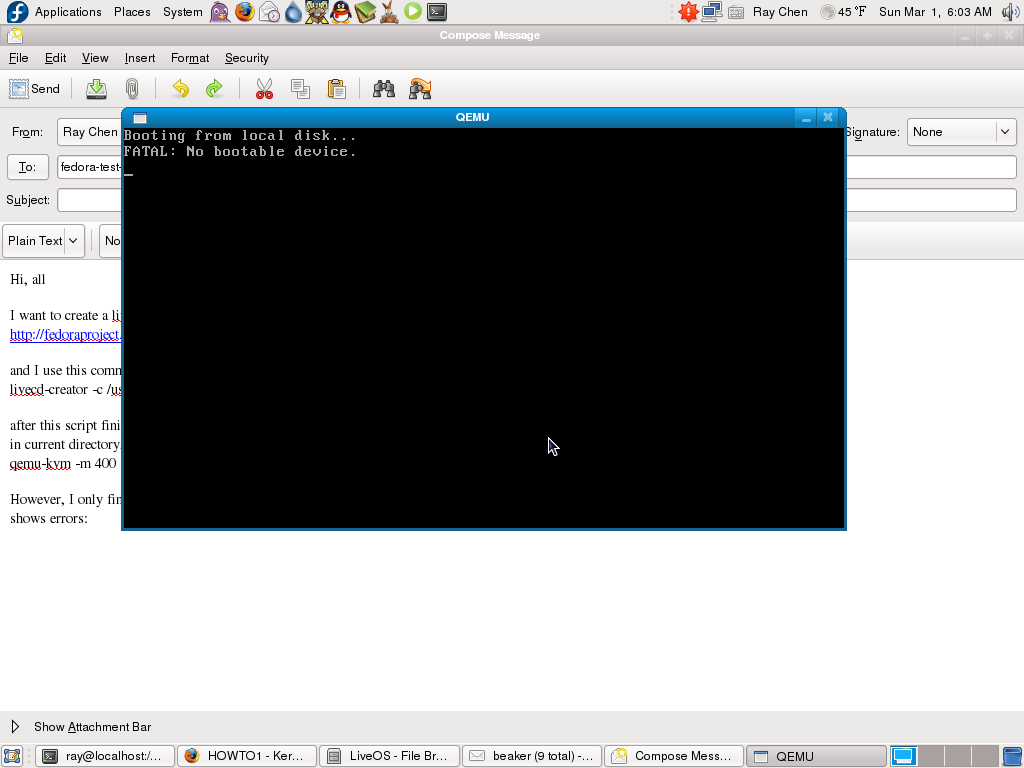
Task: Switch to Compose Message taskbar entry
Action: pyautogui.click(x=675, y=756)
